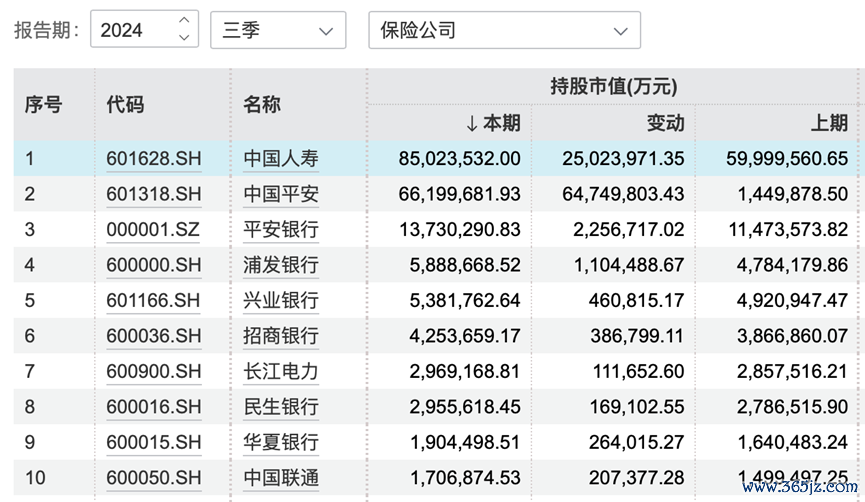
Task: Open the 华夏银行 stock name link
Action: pyautogui.click(x=281, y=442)
